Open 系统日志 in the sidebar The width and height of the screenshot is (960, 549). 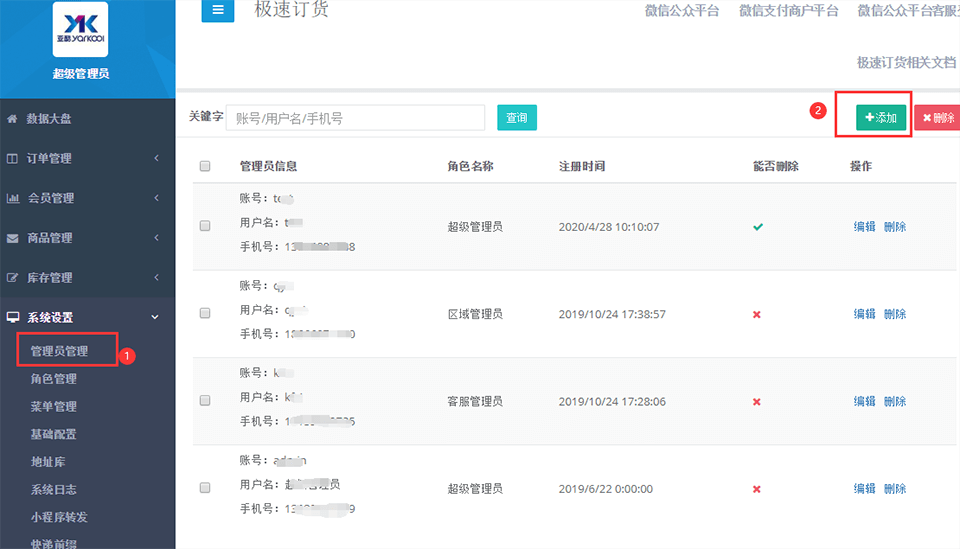[54, 490]
